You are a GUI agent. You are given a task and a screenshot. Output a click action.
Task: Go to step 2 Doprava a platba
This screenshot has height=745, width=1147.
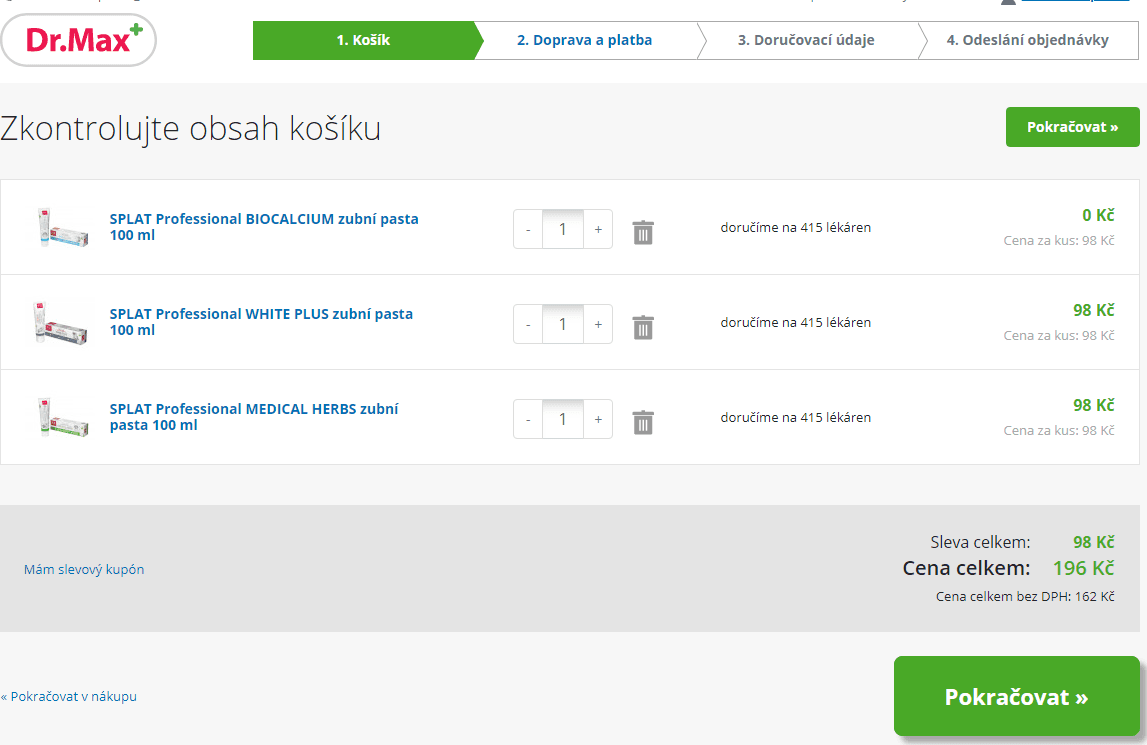584,40
